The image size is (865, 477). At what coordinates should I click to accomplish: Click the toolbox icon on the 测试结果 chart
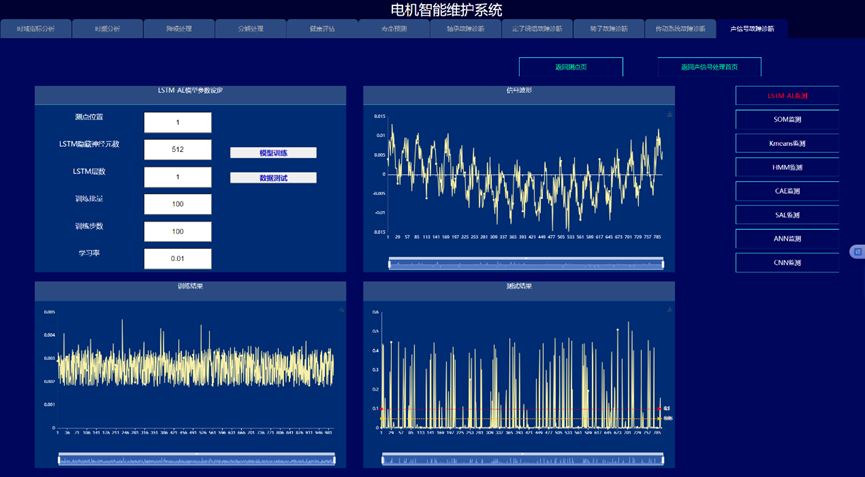(x=669, y=310)
